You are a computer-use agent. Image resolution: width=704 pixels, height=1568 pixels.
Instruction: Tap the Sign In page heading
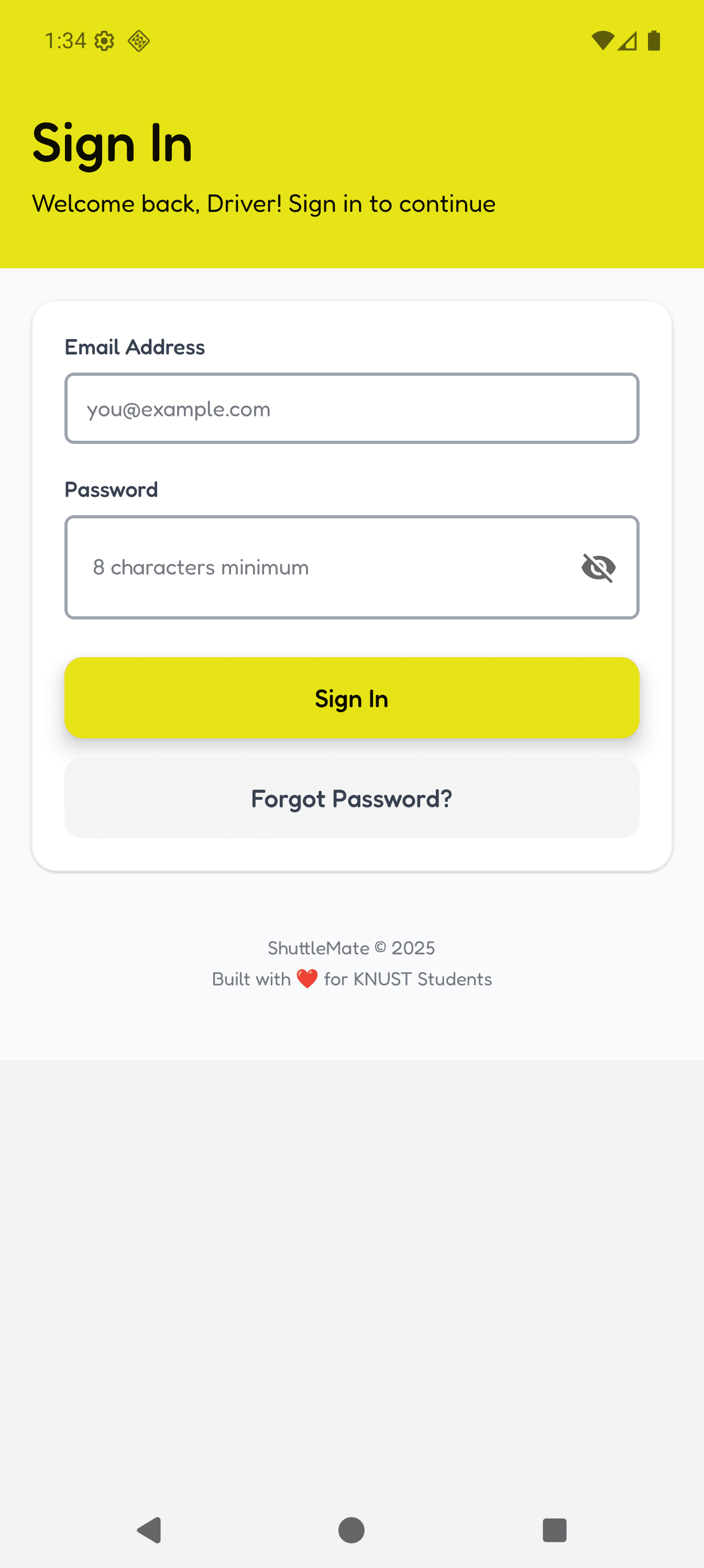tap(113, 144)
